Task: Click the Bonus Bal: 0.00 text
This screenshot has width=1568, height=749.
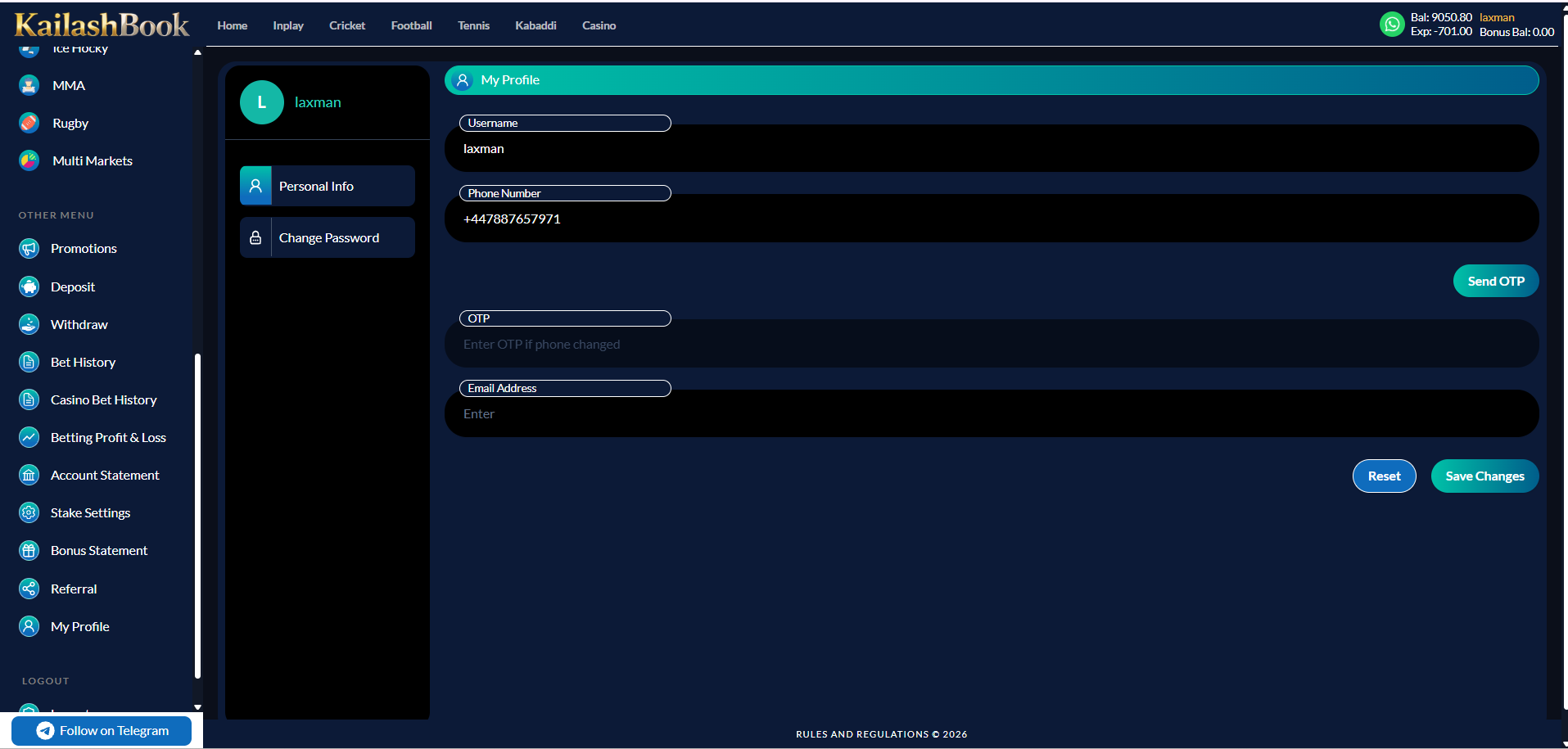Action: pos(1516,32)
